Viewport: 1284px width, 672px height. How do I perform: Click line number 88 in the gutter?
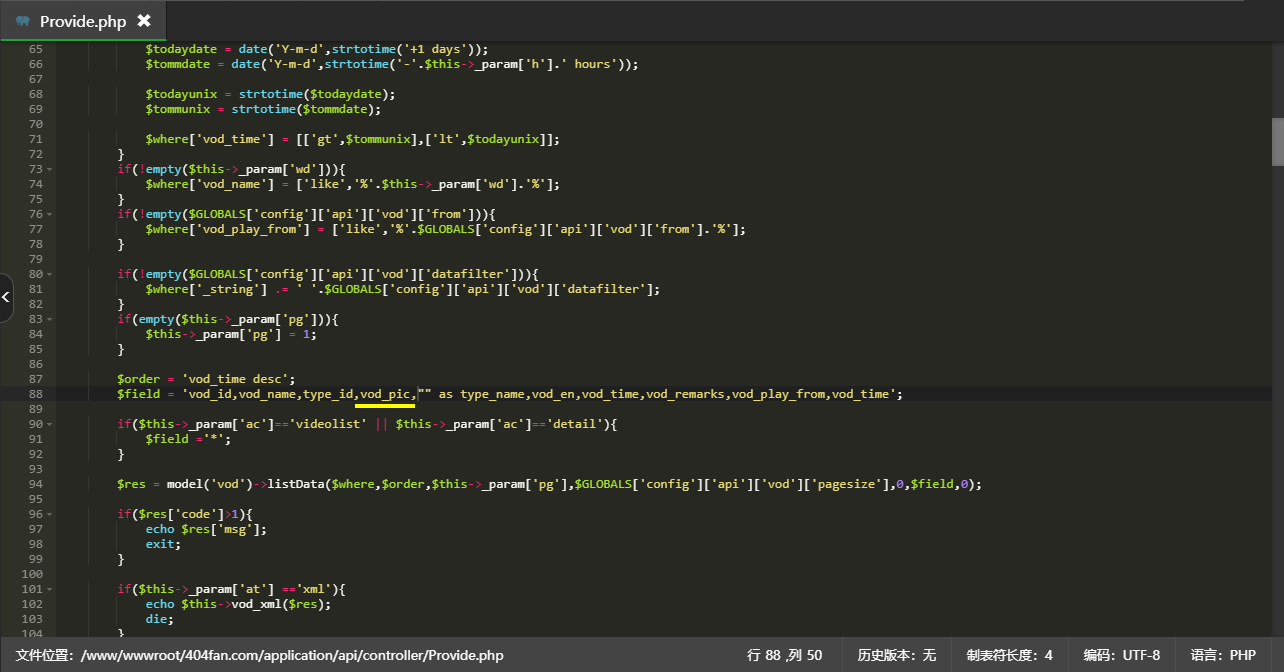pos(36,394)
